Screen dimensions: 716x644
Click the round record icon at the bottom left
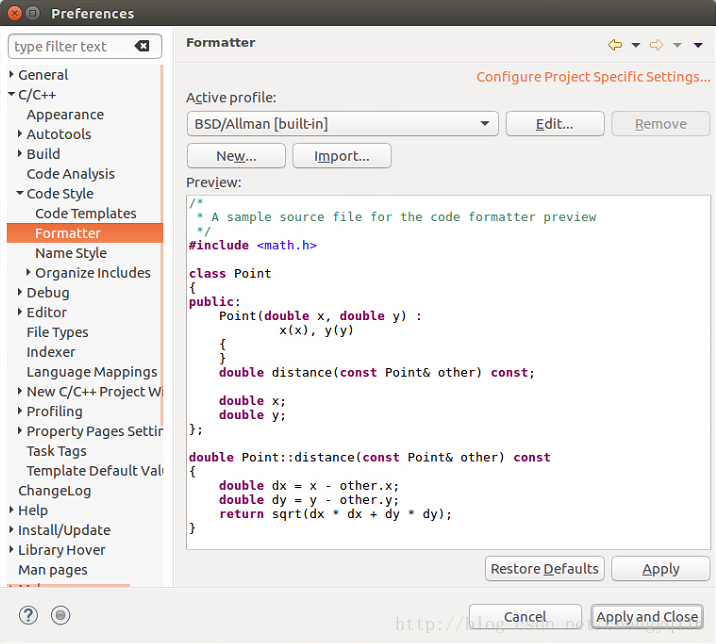tap(60, 615)
